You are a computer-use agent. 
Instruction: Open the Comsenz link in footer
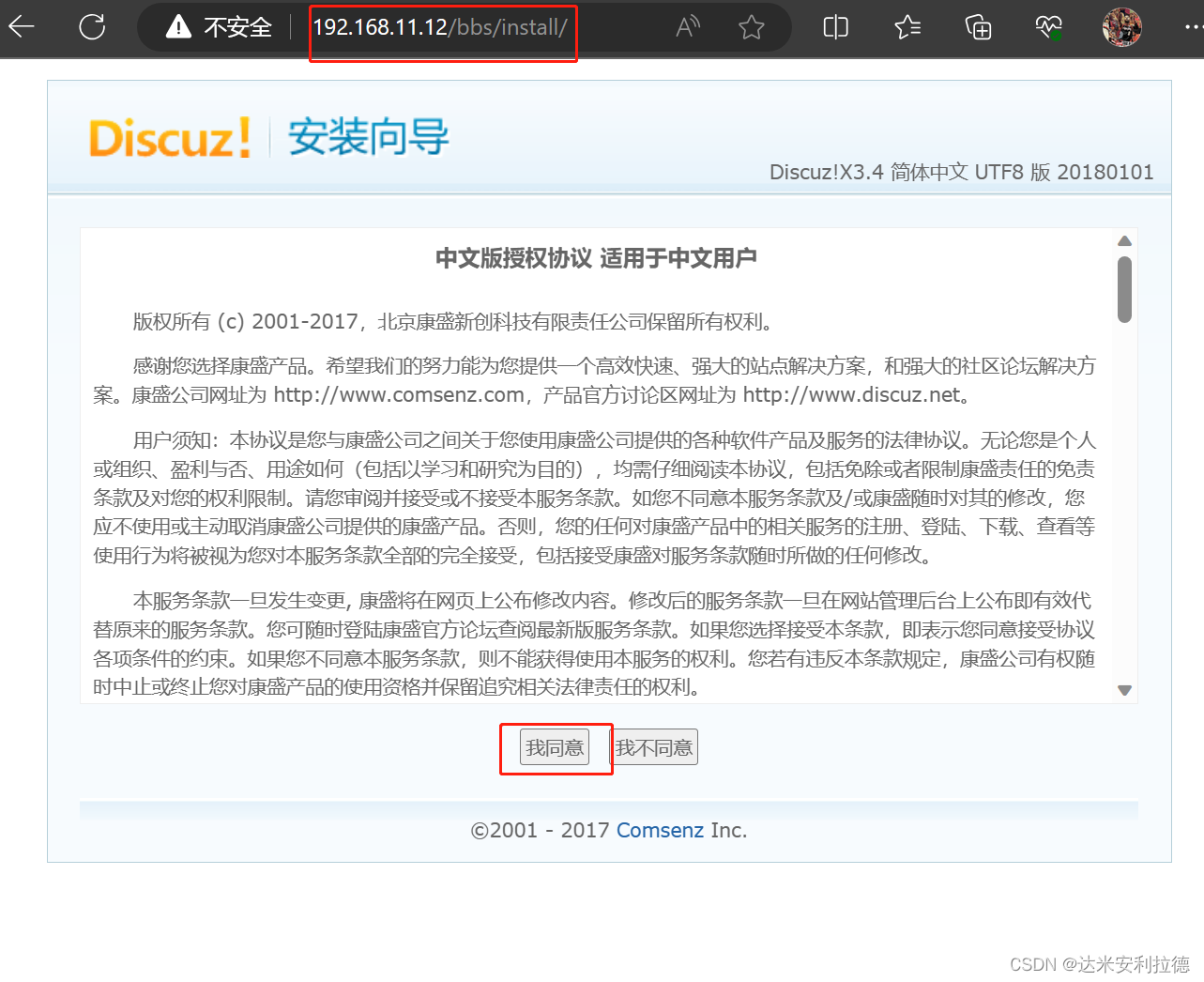point(660,830)
